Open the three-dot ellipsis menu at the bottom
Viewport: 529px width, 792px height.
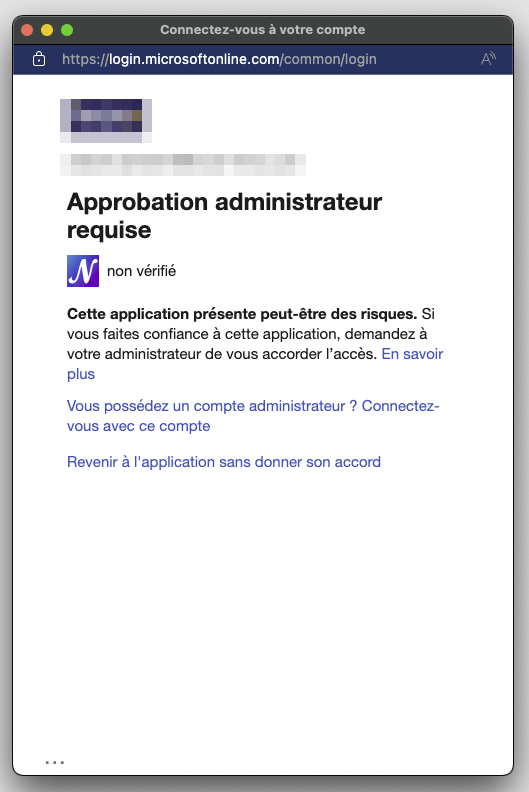[x=55, y=762]
